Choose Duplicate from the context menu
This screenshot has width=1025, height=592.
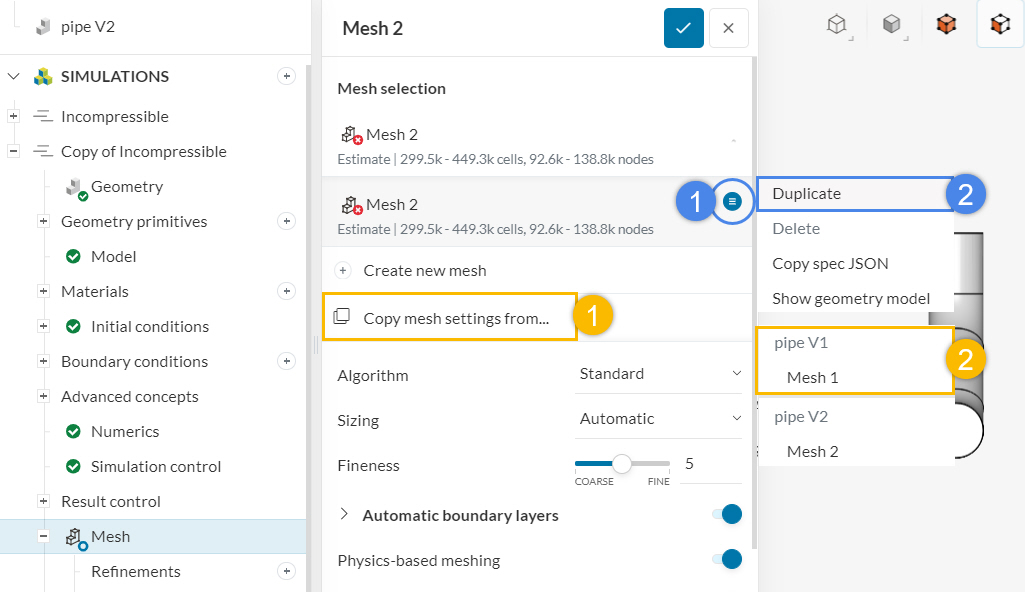tap(806, 194)
